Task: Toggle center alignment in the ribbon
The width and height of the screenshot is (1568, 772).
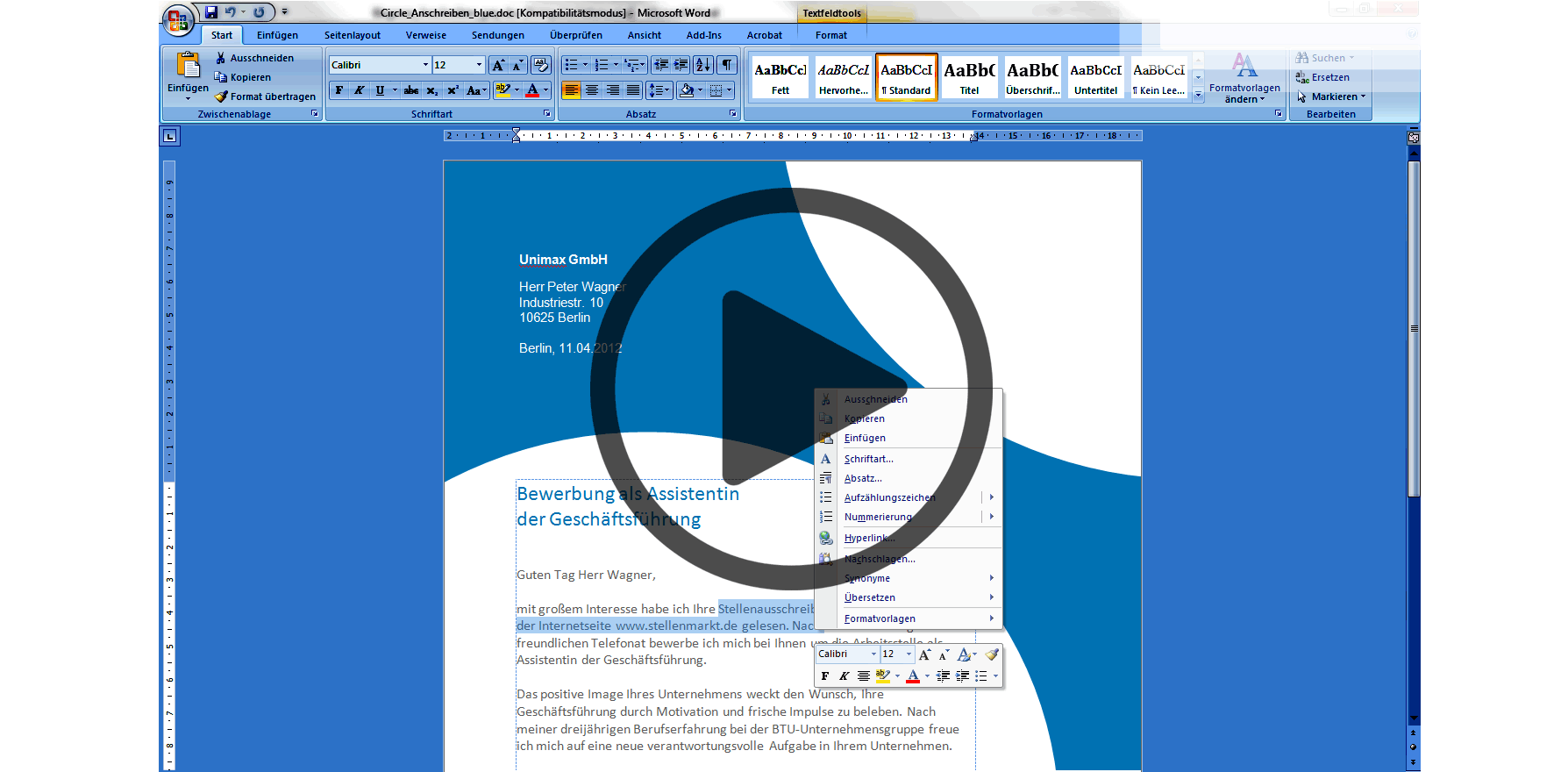Action: click(592, 90)
